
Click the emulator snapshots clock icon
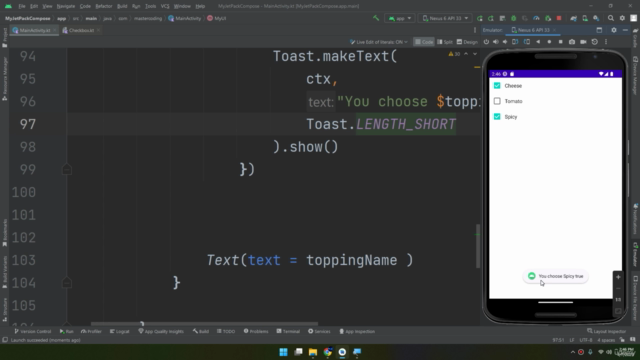[595, 42]
